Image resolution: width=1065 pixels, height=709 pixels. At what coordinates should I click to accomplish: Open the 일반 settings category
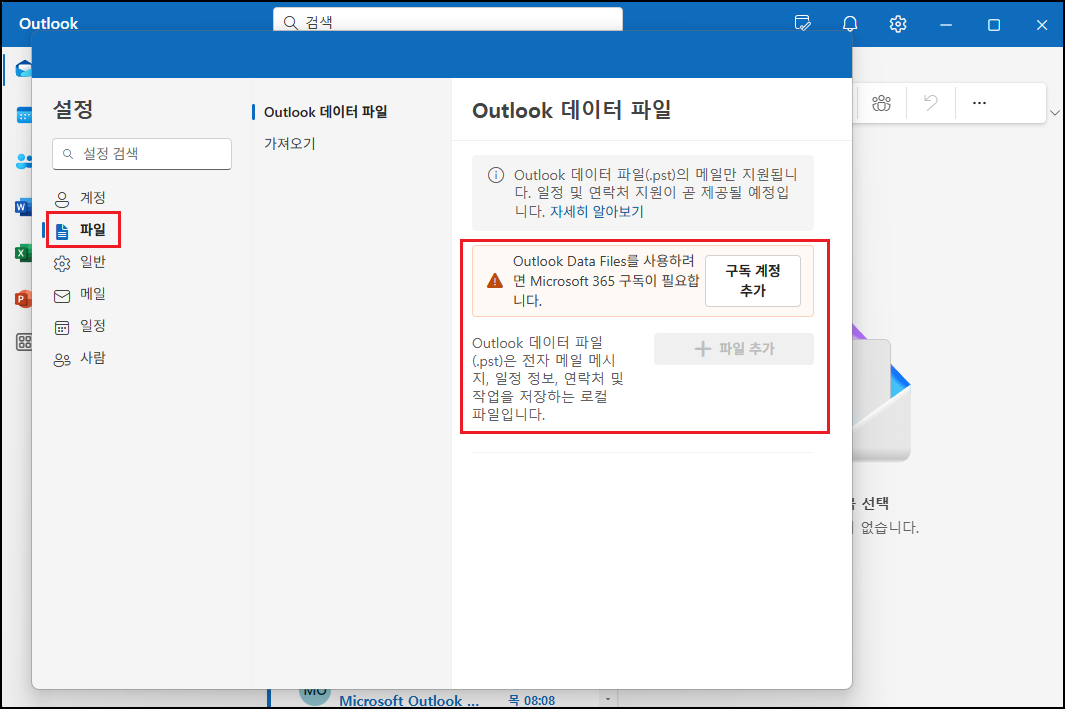[x=80, y=262]
